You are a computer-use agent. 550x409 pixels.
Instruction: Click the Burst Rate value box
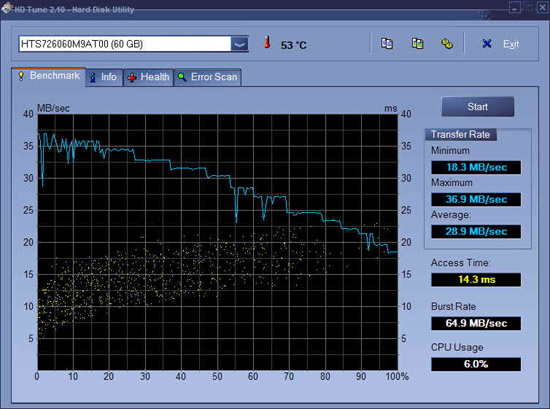pos(476,323)
